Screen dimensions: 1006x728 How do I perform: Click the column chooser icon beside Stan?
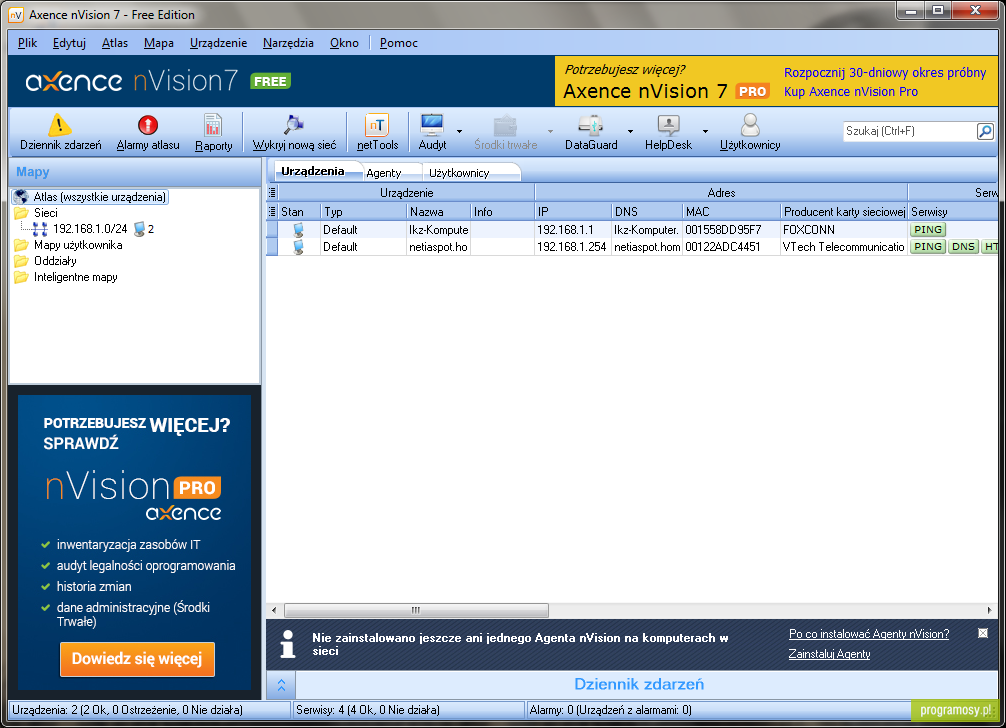pos(272,211)
